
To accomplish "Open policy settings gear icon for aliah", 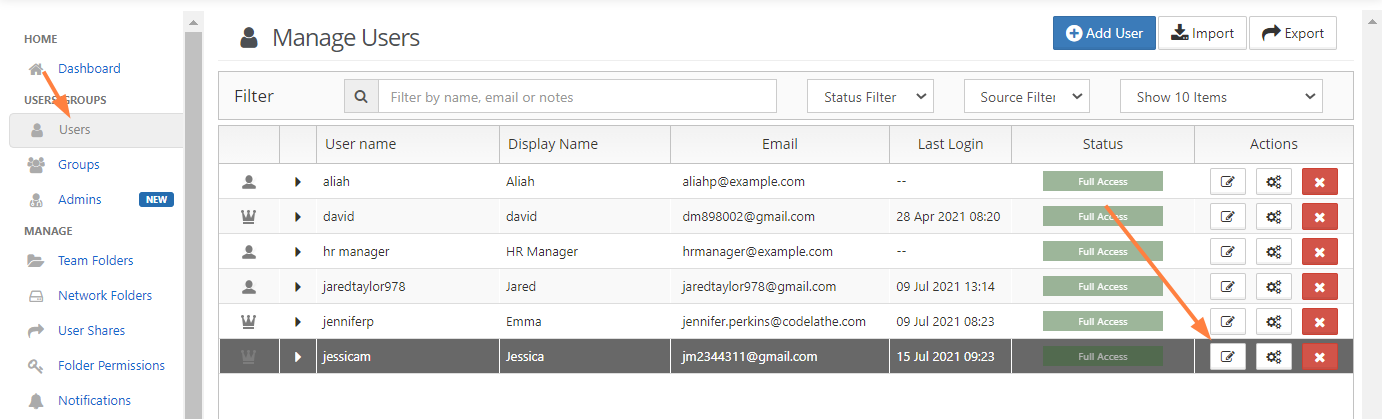I will [1274, 182].
